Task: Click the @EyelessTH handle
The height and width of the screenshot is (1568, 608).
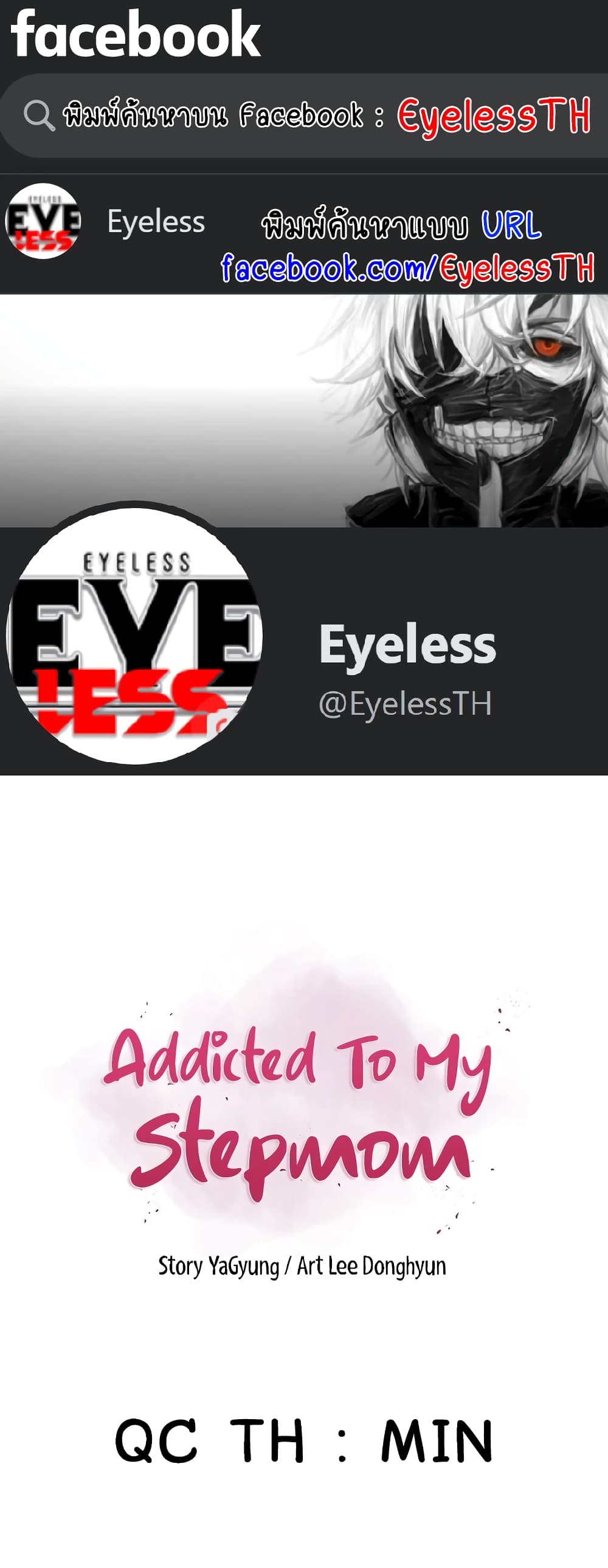Action: click(405, 704)
